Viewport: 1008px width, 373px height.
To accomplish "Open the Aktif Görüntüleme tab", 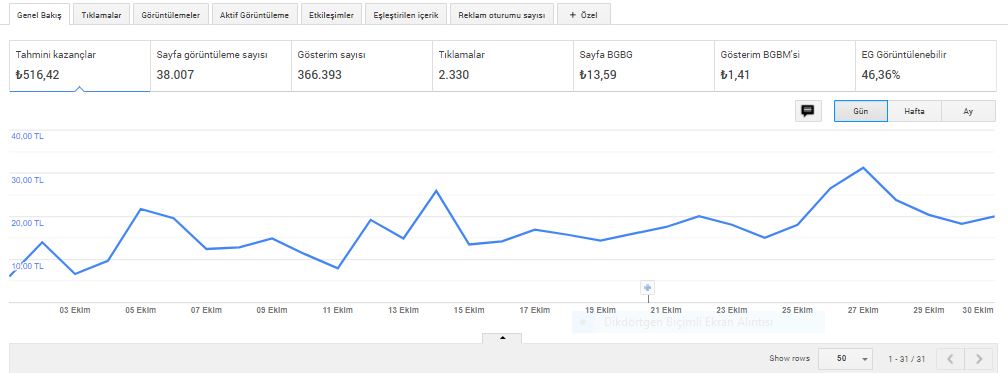I will click(x=255, y=15).
